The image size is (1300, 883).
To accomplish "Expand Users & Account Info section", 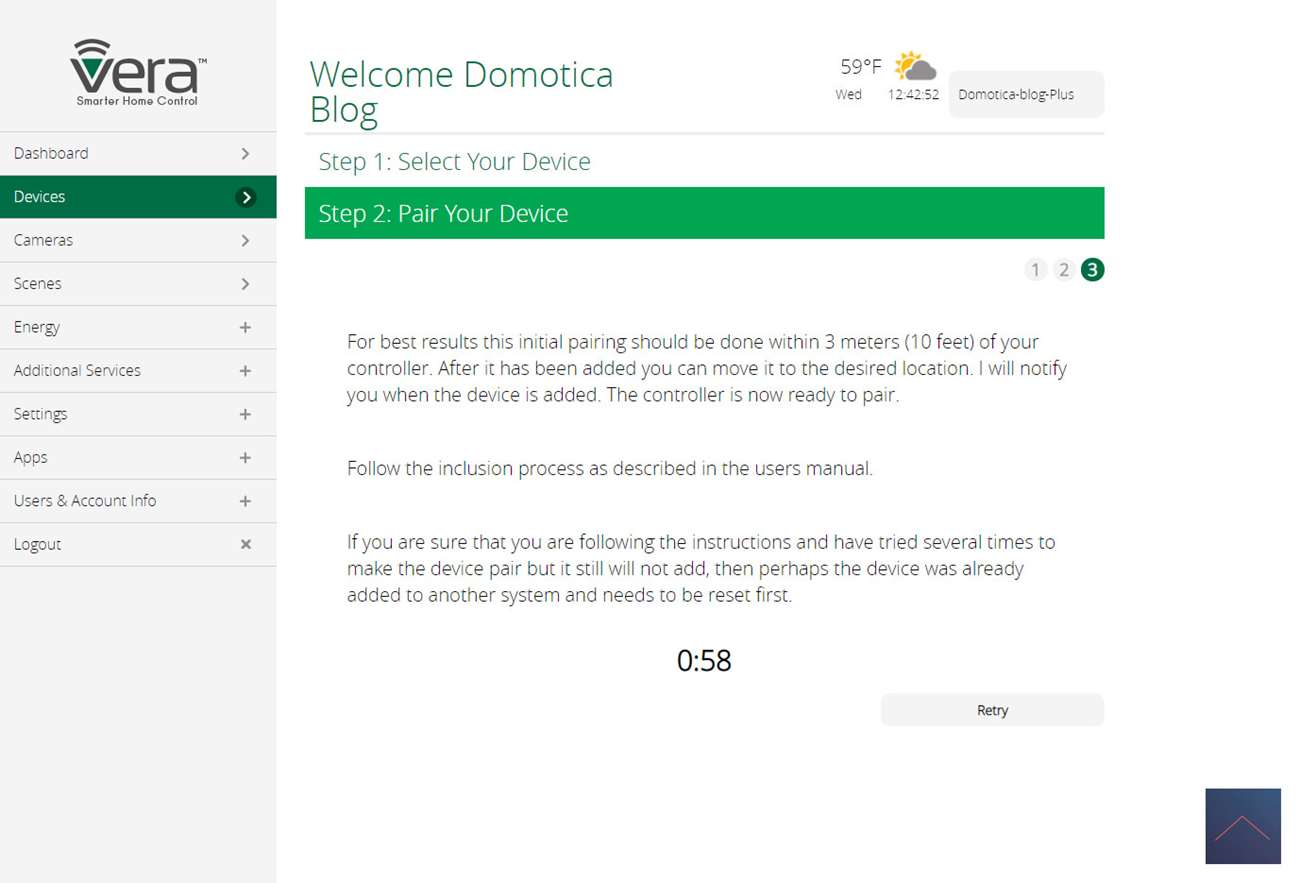I will tap(246, 501).
